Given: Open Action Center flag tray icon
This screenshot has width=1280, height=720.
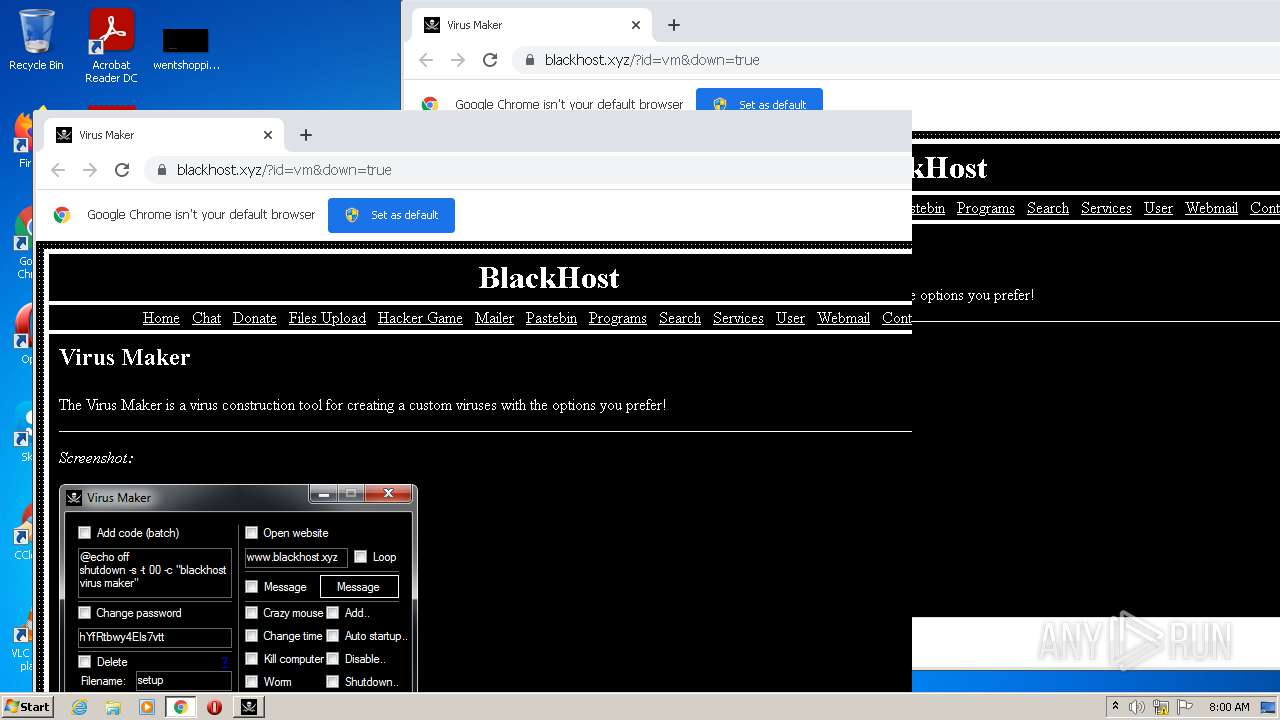Looking at the screenshot, I should pyautogui.click(x=1185, y=707).
